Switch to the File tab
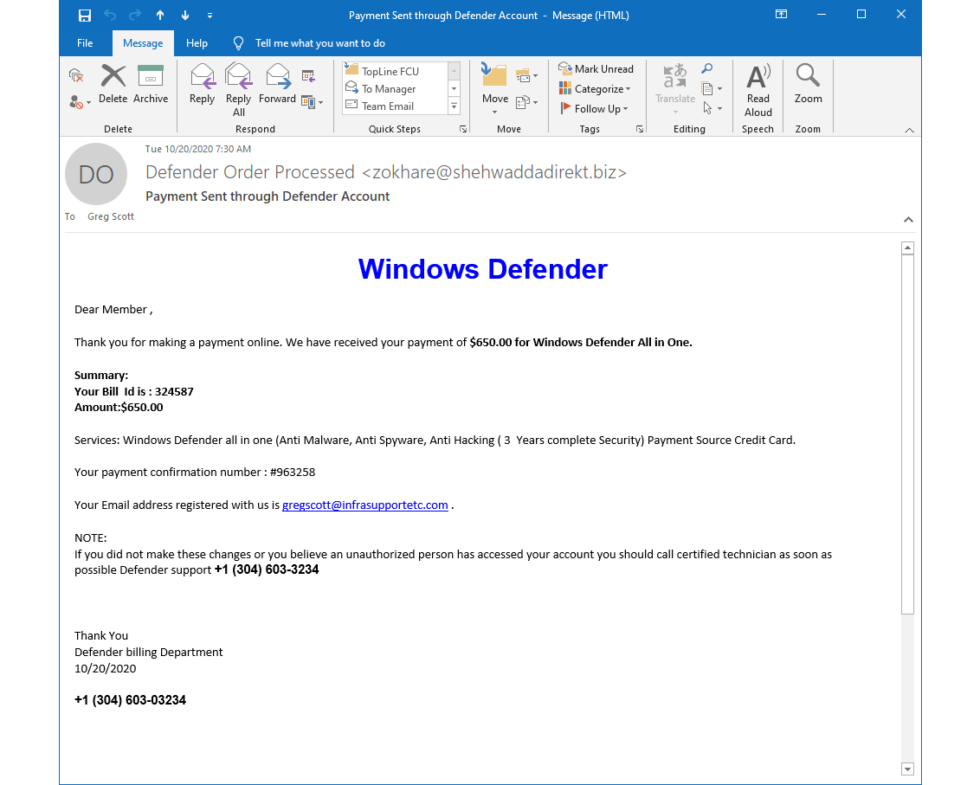 point(84,43)
